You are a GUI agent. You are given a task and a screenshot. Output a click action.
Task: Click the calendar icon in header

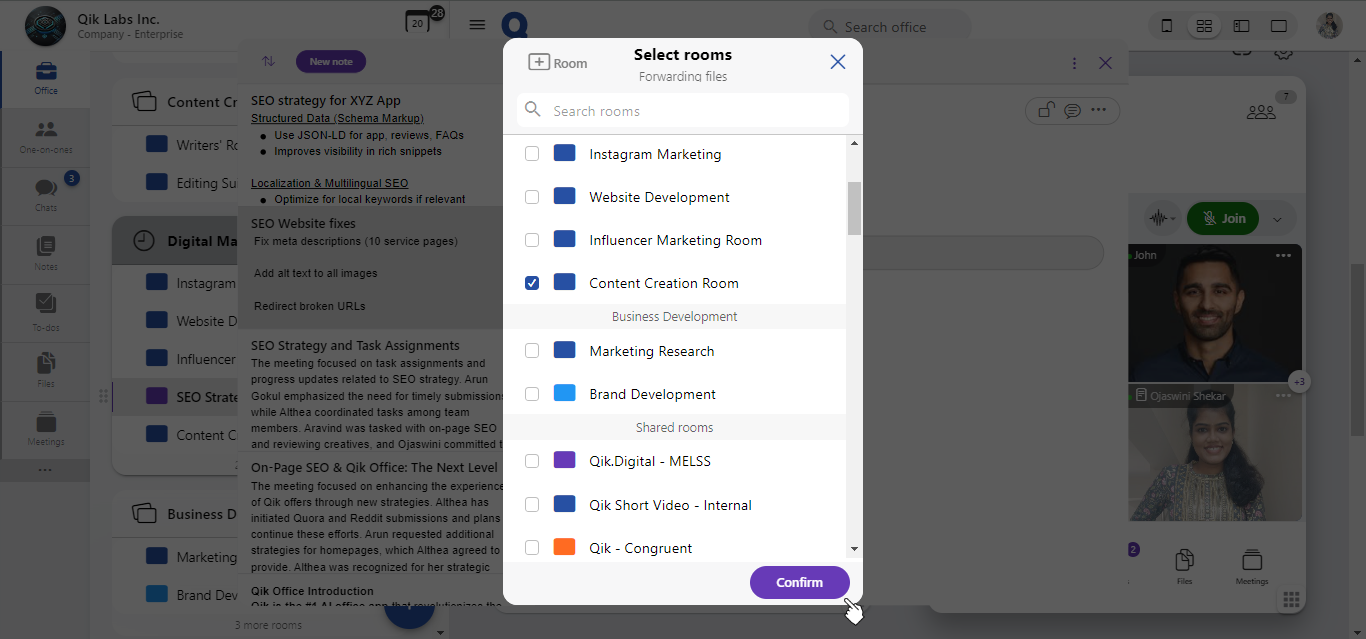click(x=417, y=23)
